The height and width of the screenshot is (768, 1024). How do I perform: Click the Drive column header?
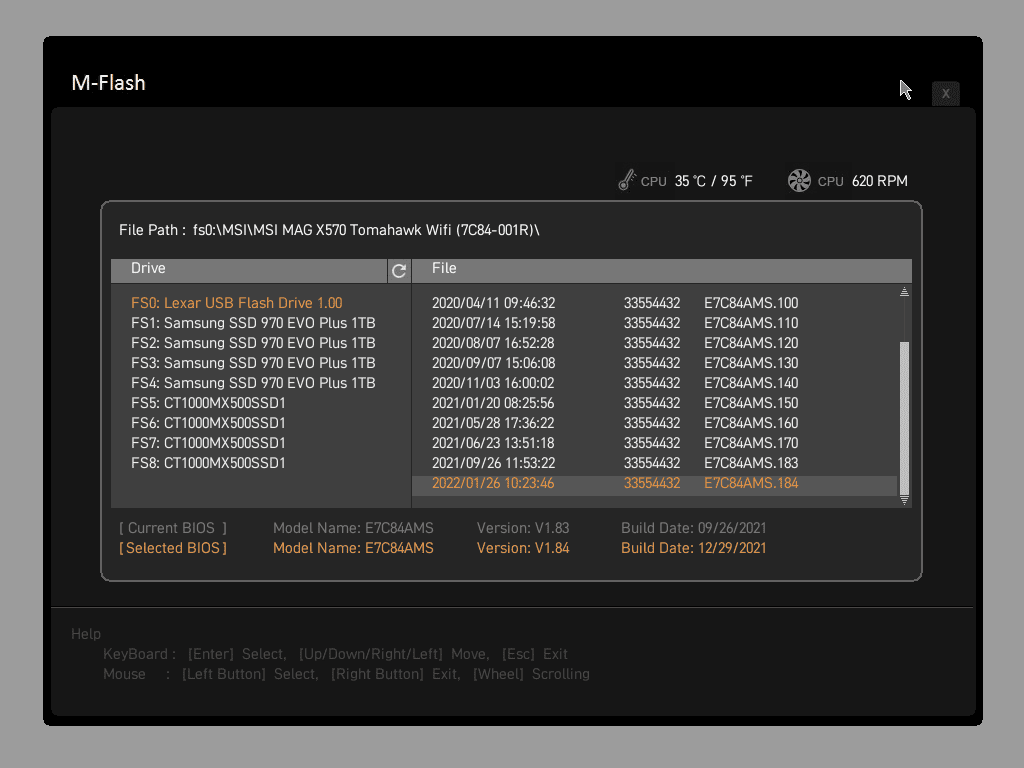[x=148, y=269]
